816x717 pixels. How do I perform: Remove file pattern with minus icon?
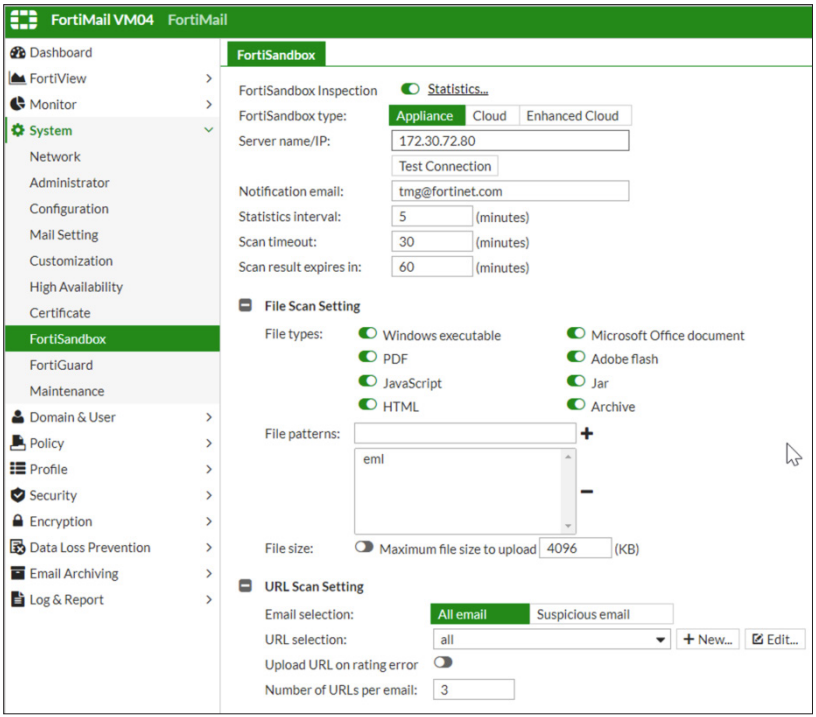[587, 491]
